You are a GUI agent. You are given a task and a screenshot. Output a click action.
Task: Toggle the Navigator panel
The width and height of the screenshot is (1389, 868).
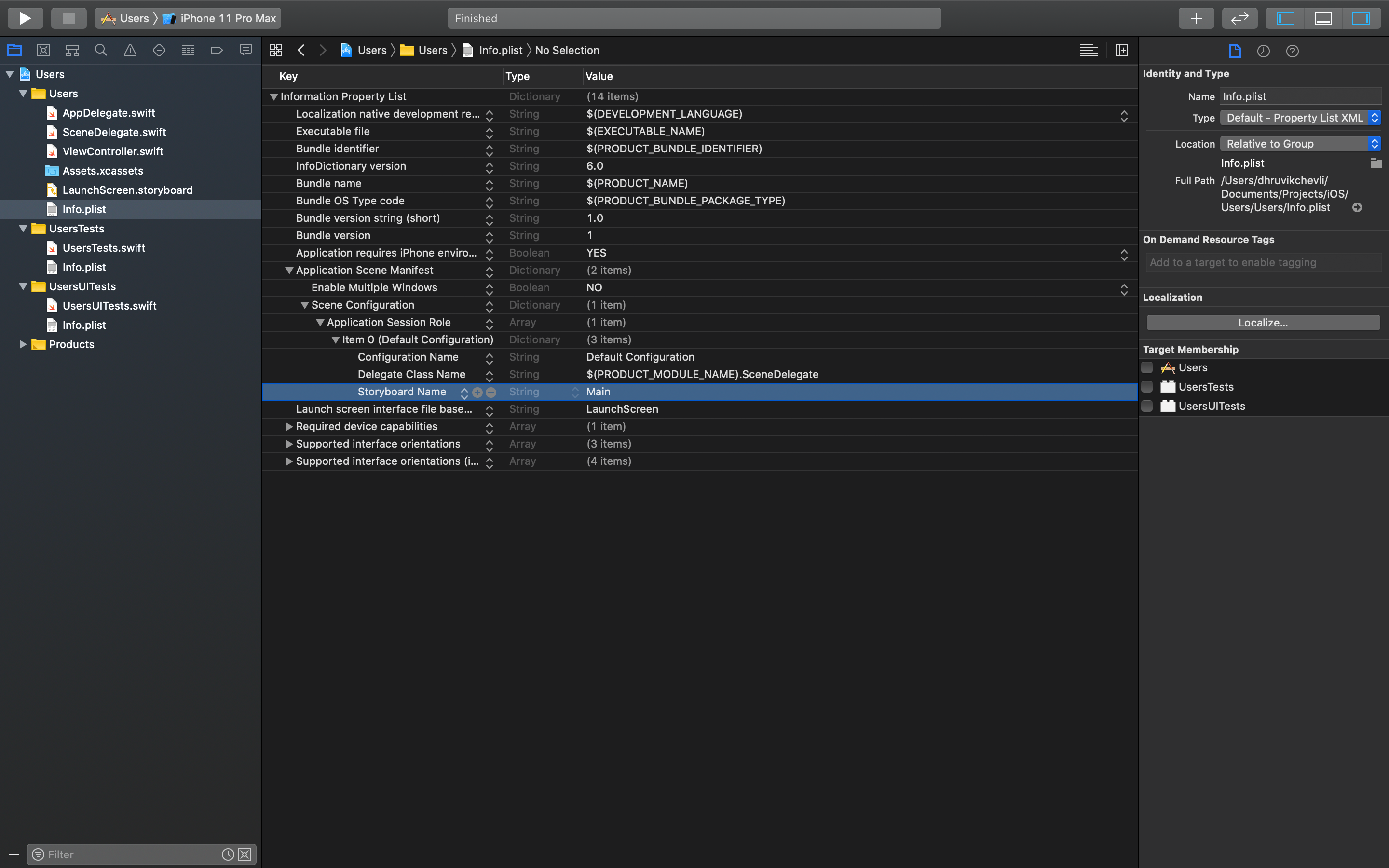tap(1286, 18)
